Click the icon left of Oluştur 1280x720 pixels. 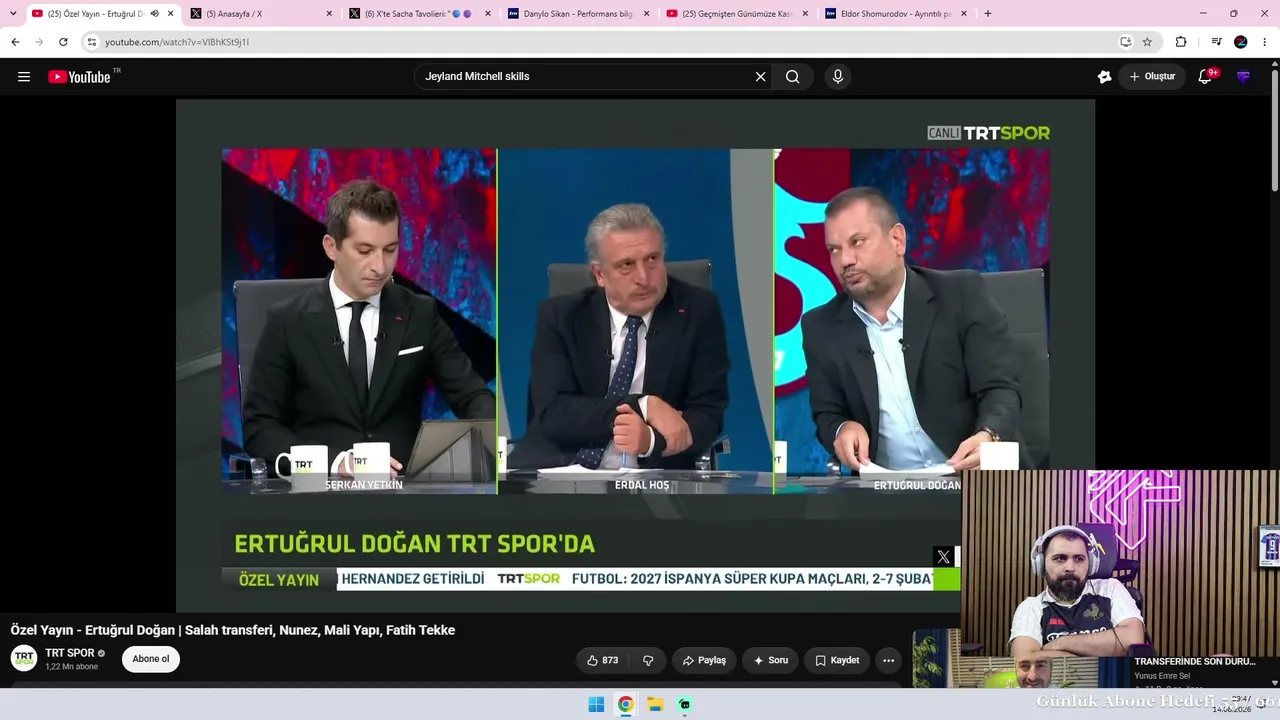click(1104, 77)
